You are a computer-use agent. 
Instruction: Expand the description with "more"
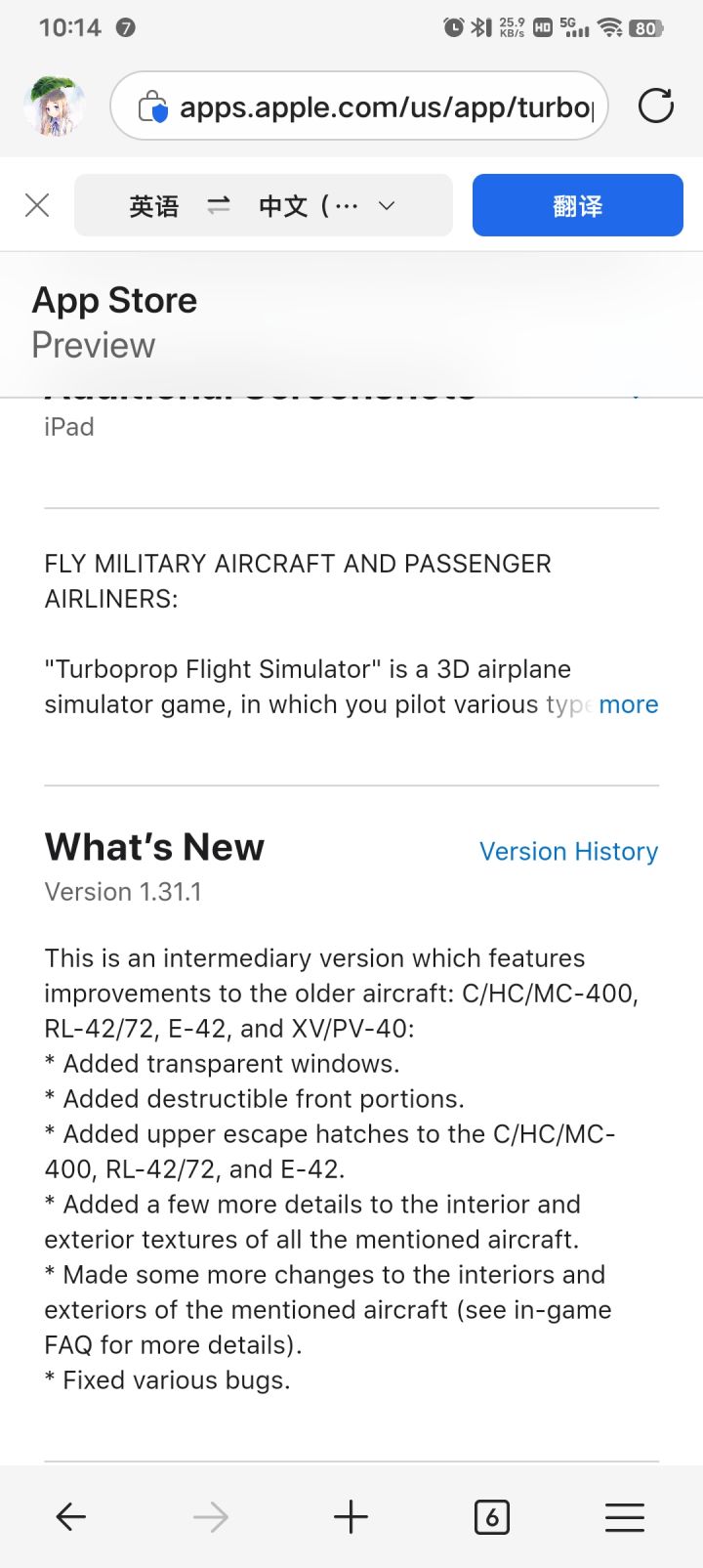(628, 704)
